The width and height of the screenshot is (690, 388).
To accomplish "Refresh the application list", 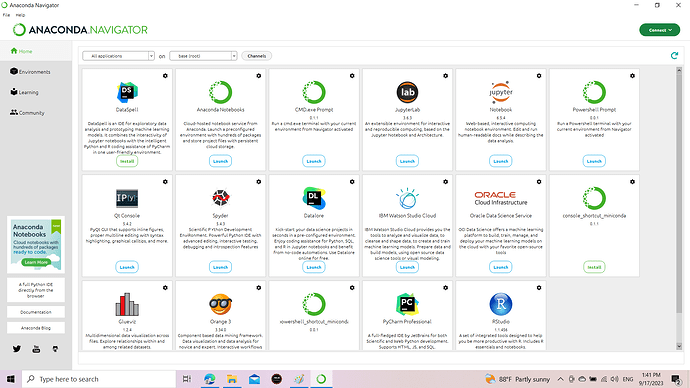I will (x=674, y=56).
